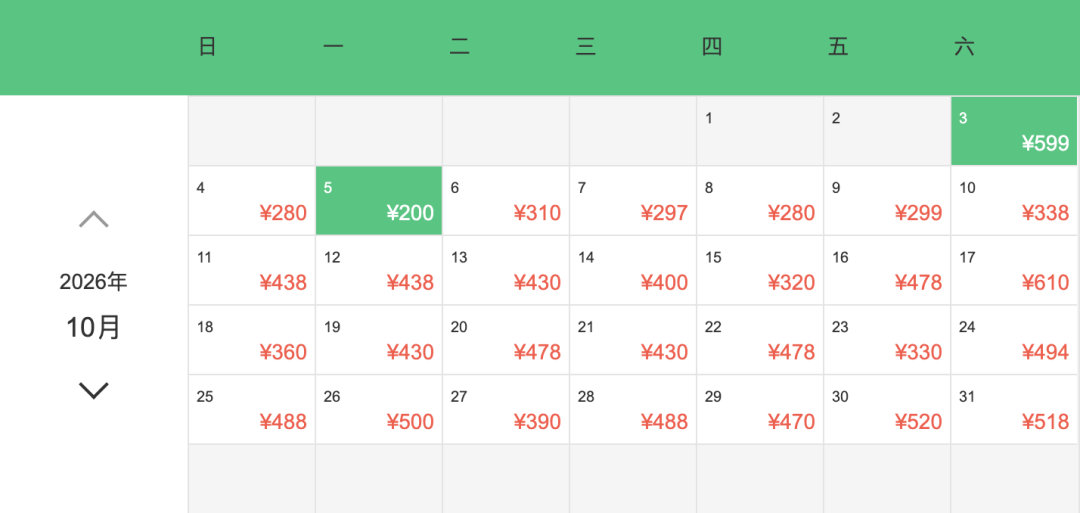Go to previous month with up chevron

[x=94, y=220]
